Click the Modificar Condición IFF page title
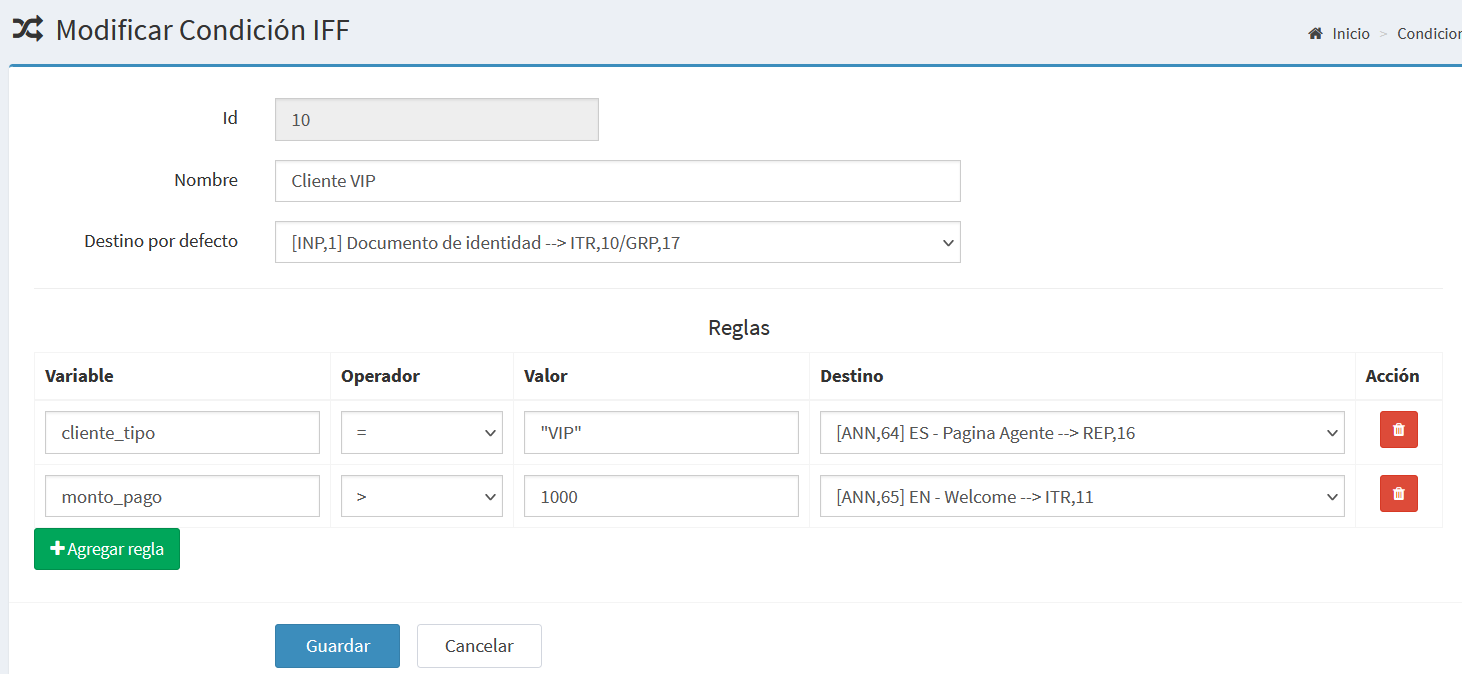Image resolution: width=1462 pixels, height=674 pixels. 203,30
